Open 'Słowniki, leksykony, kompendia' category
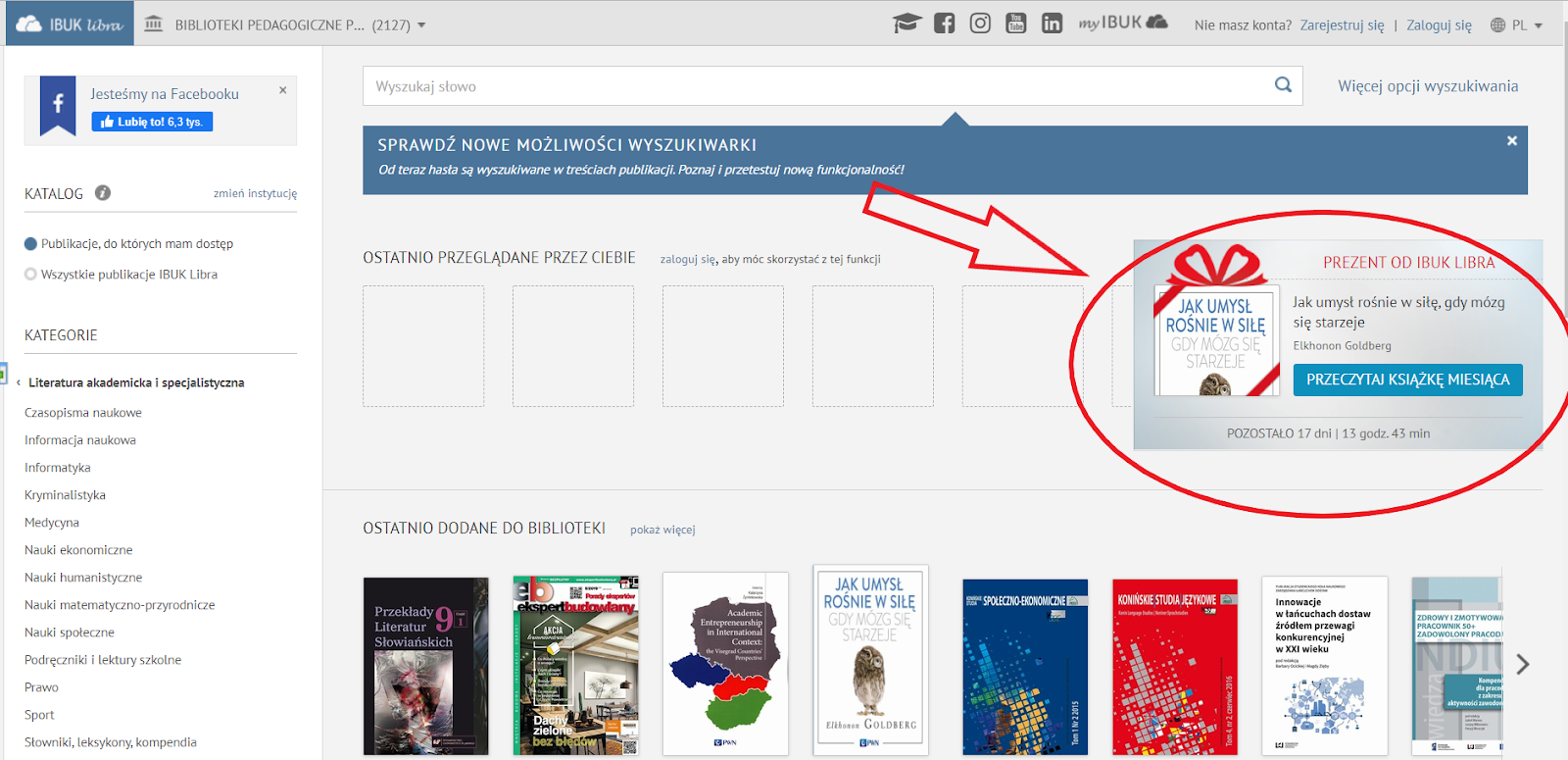The height and width of the screenshot is (760, 1568). tap(111, 742)
